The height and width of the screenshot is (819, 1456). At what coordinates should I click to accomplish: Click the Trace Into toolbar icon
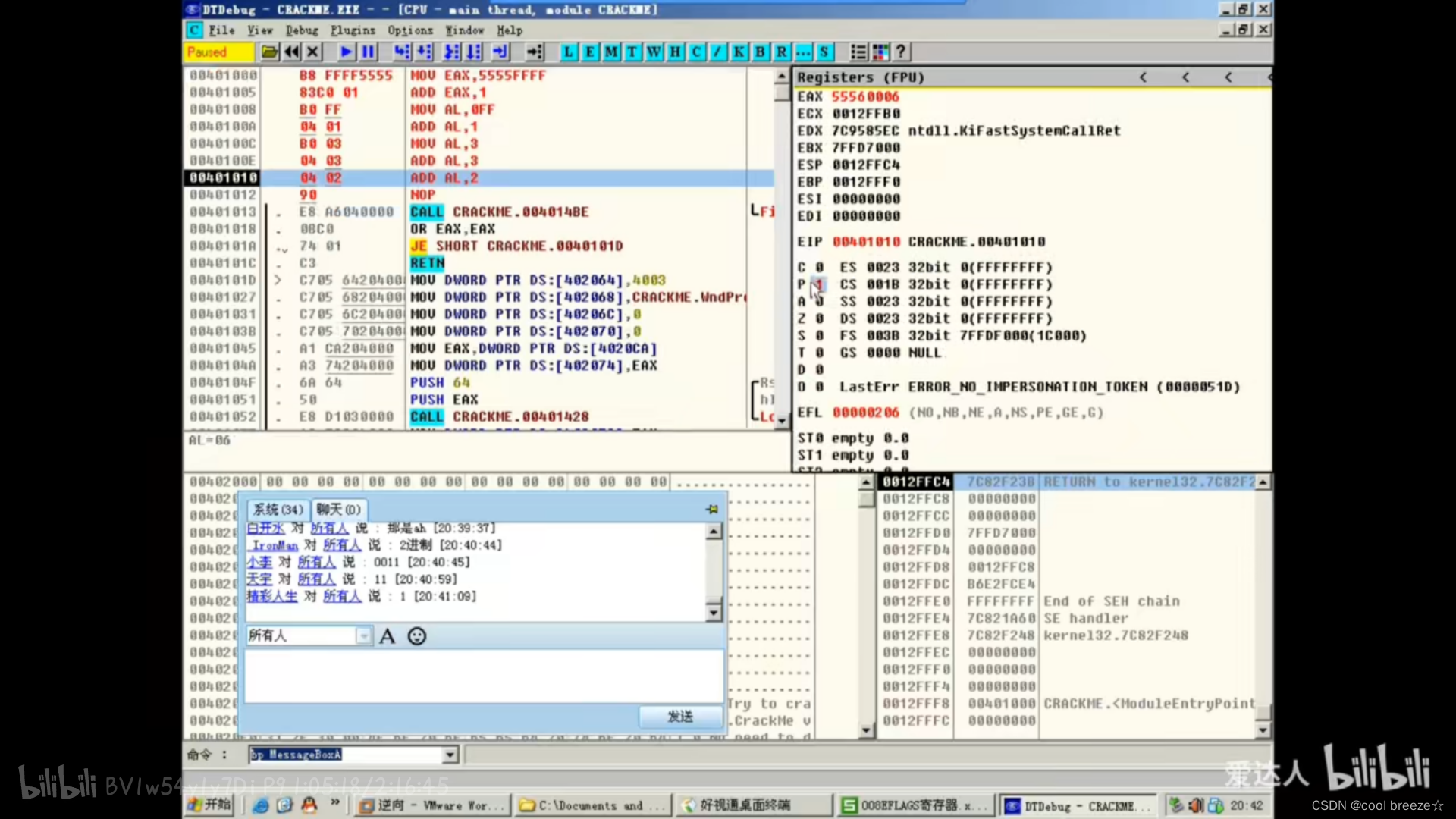click(451, 52)
